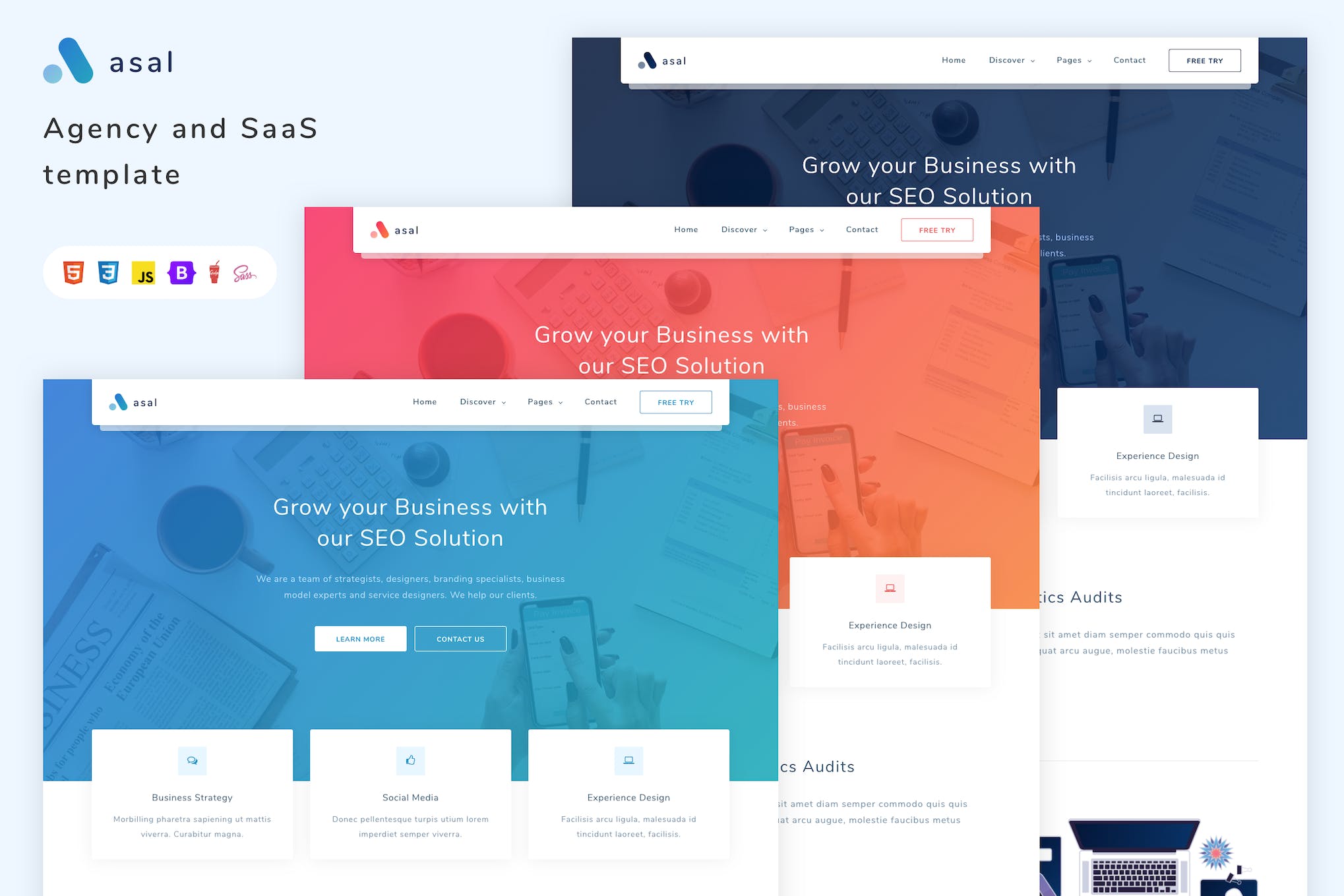Select Home menu item in blue navbar
1344x896 pixels.
click(x=424, y=402)
